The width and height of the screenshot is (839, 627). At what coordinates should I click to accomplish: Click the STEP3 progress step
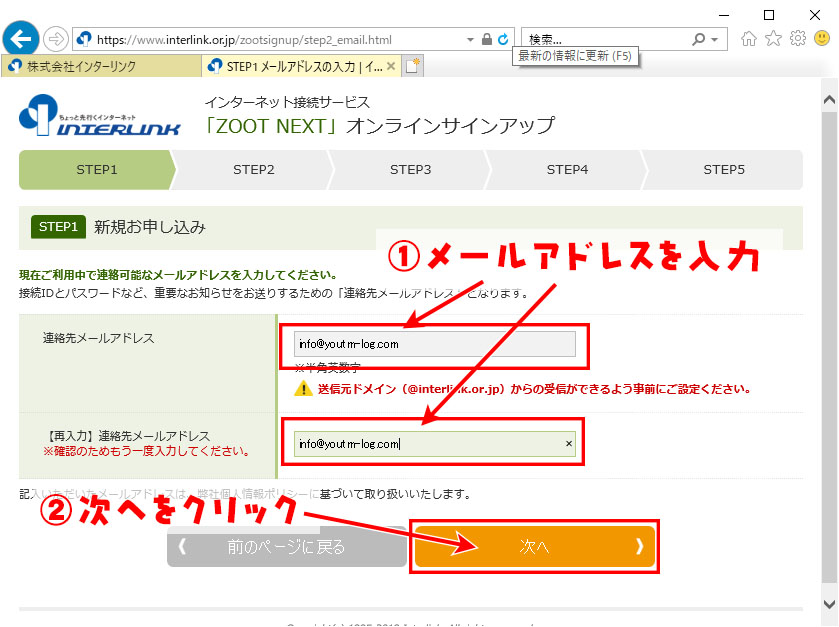410,170
